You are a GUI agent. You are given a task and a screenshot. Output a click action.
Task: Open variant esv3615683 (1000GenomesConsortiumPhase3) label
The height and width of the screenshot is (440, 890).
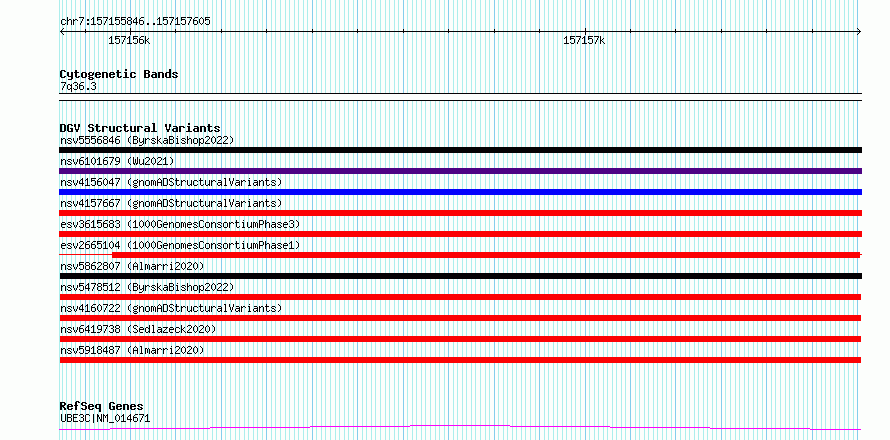pos(180,224)
